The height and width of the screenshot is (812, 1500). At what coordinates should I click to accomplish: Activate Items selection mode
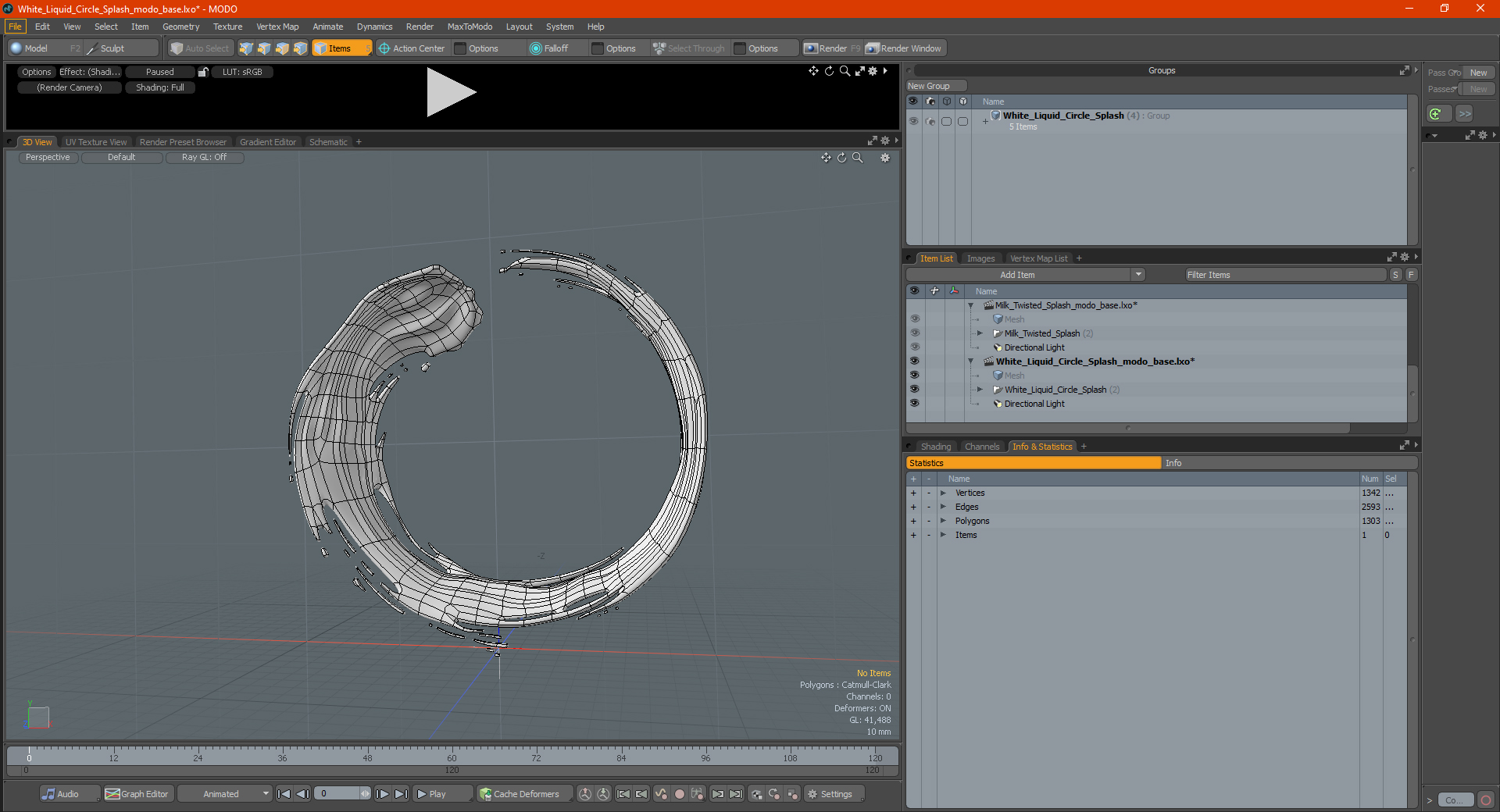[341, 48]
